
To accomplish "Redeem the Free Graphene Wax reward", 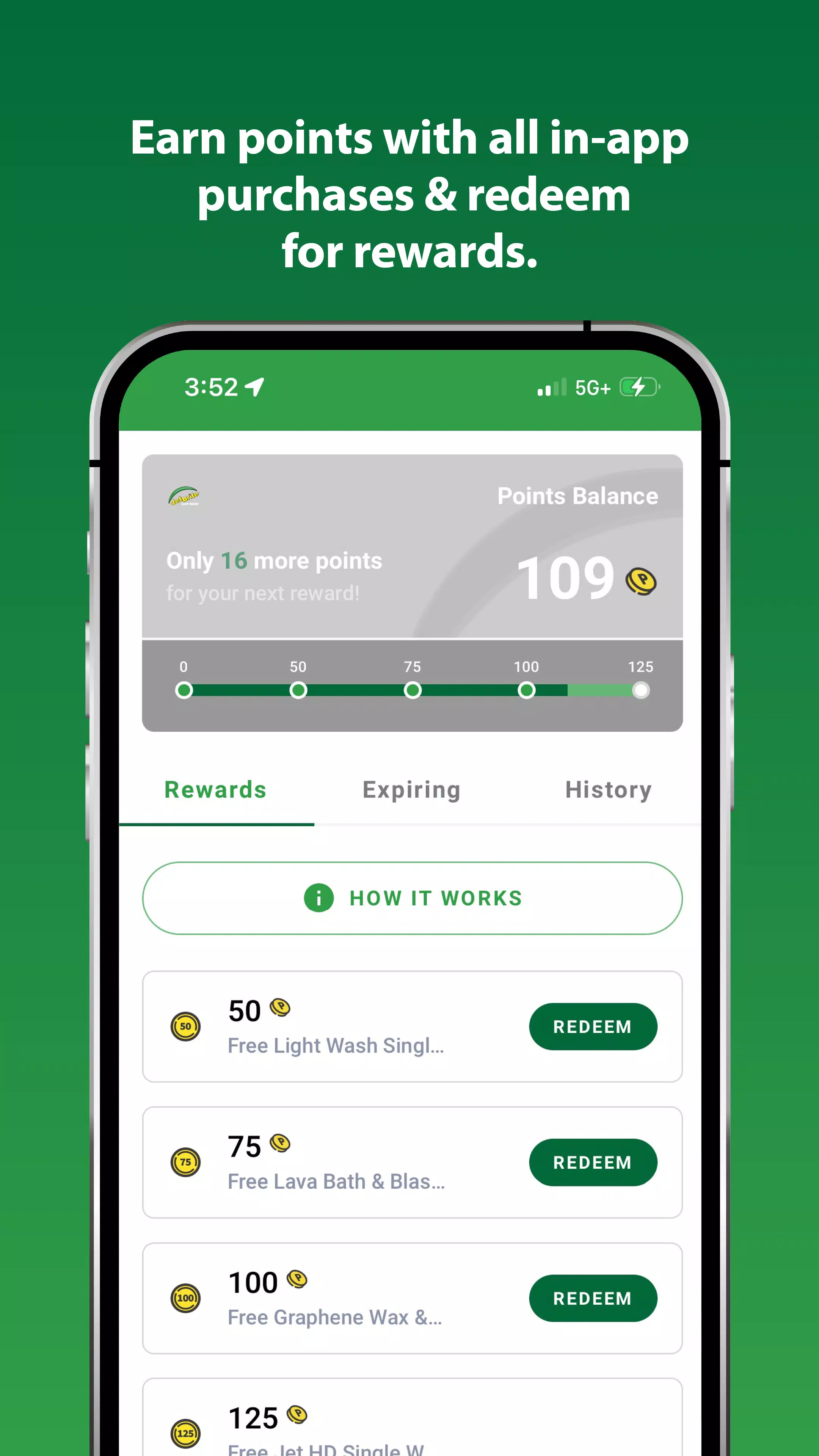I will coord(592,1298).
